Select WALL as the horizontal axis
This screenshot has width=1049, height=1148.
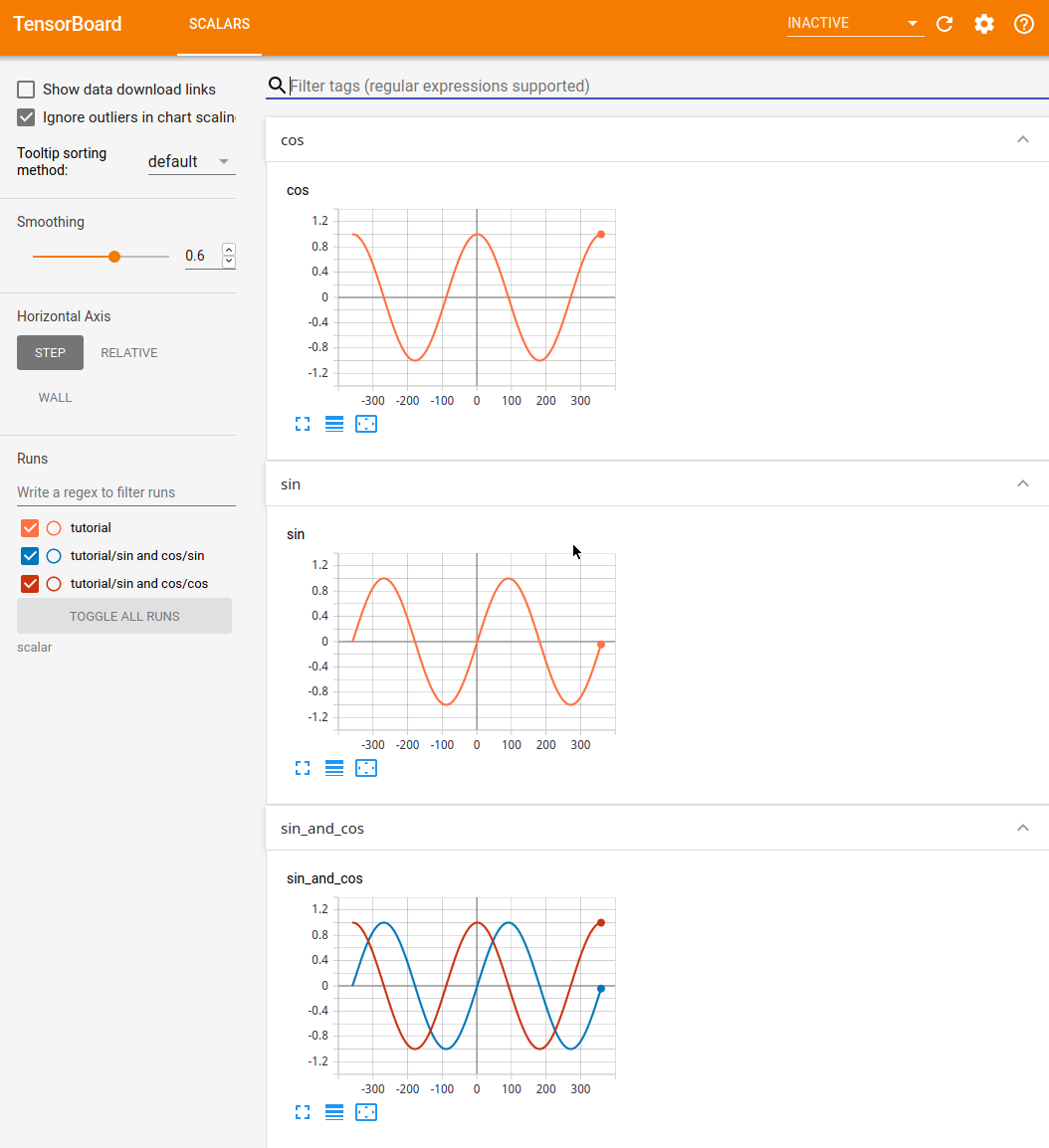(x=55, y=397)
